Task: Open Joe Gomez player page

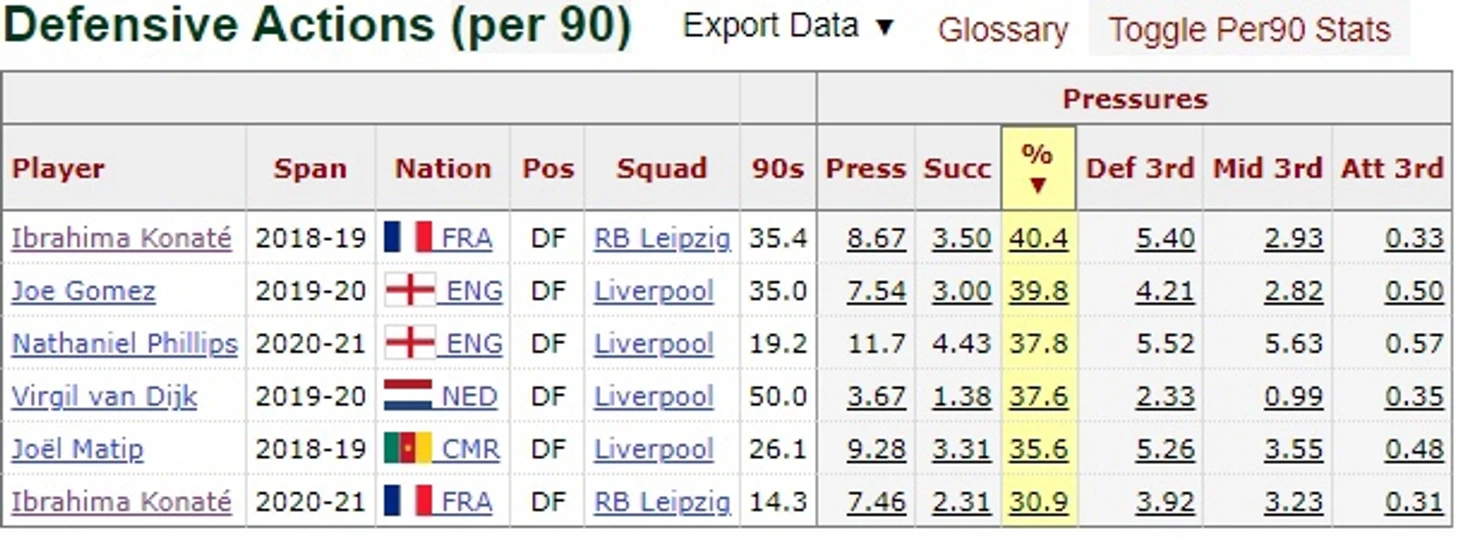Action: click(84, 291)
